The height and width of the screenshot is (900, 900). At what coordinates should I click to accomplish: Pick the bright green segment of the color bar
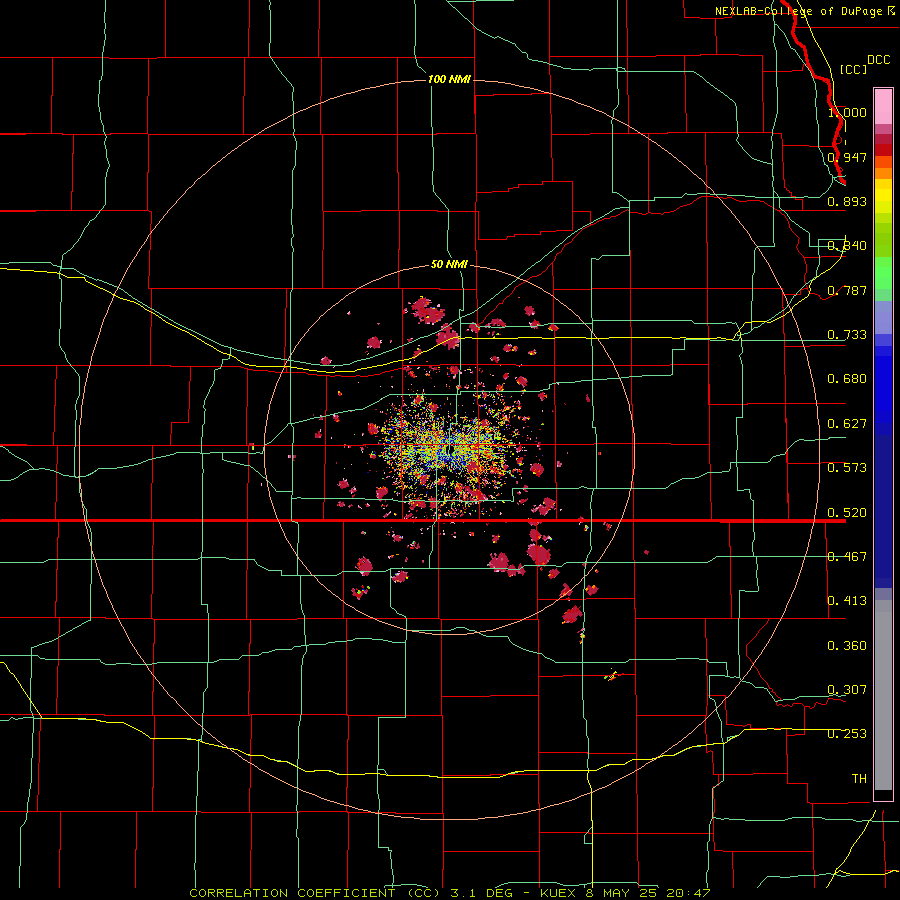[883, 273]
